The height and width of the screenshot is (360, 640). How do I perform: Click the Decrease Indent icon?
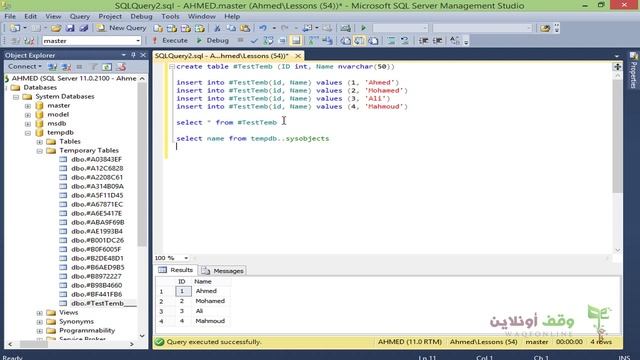pos(424,41)
